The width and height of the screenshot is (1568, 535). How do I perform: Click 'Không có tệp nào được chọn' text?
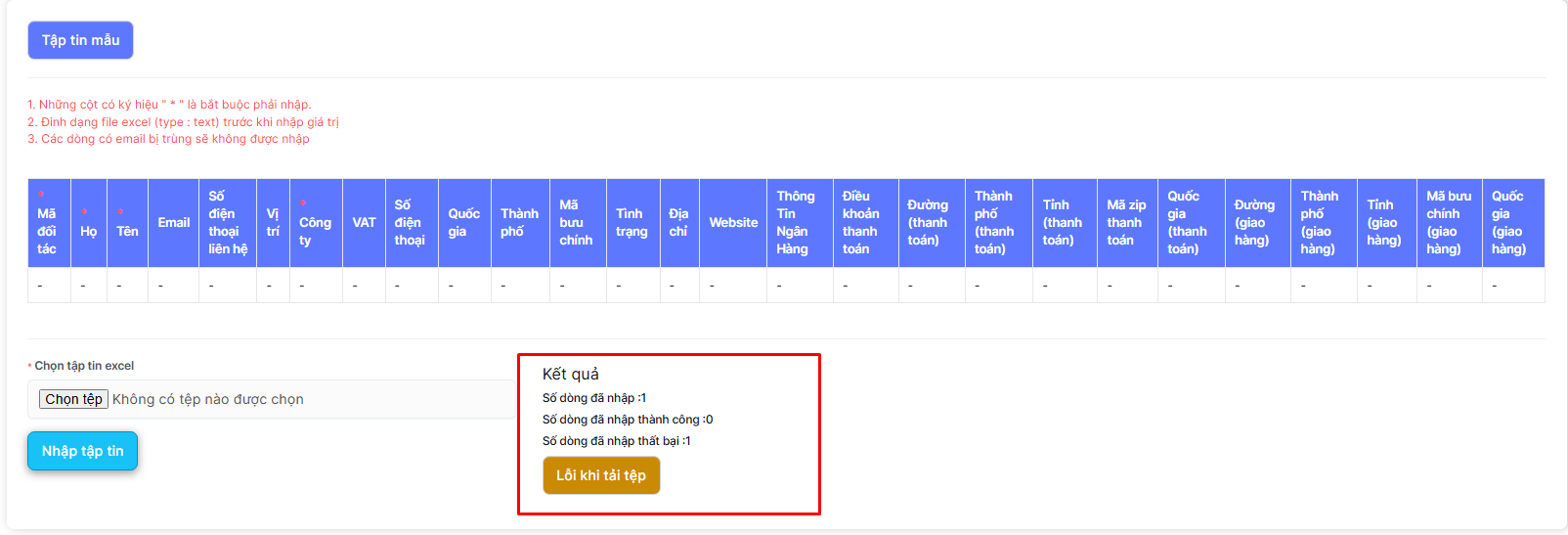208,399
